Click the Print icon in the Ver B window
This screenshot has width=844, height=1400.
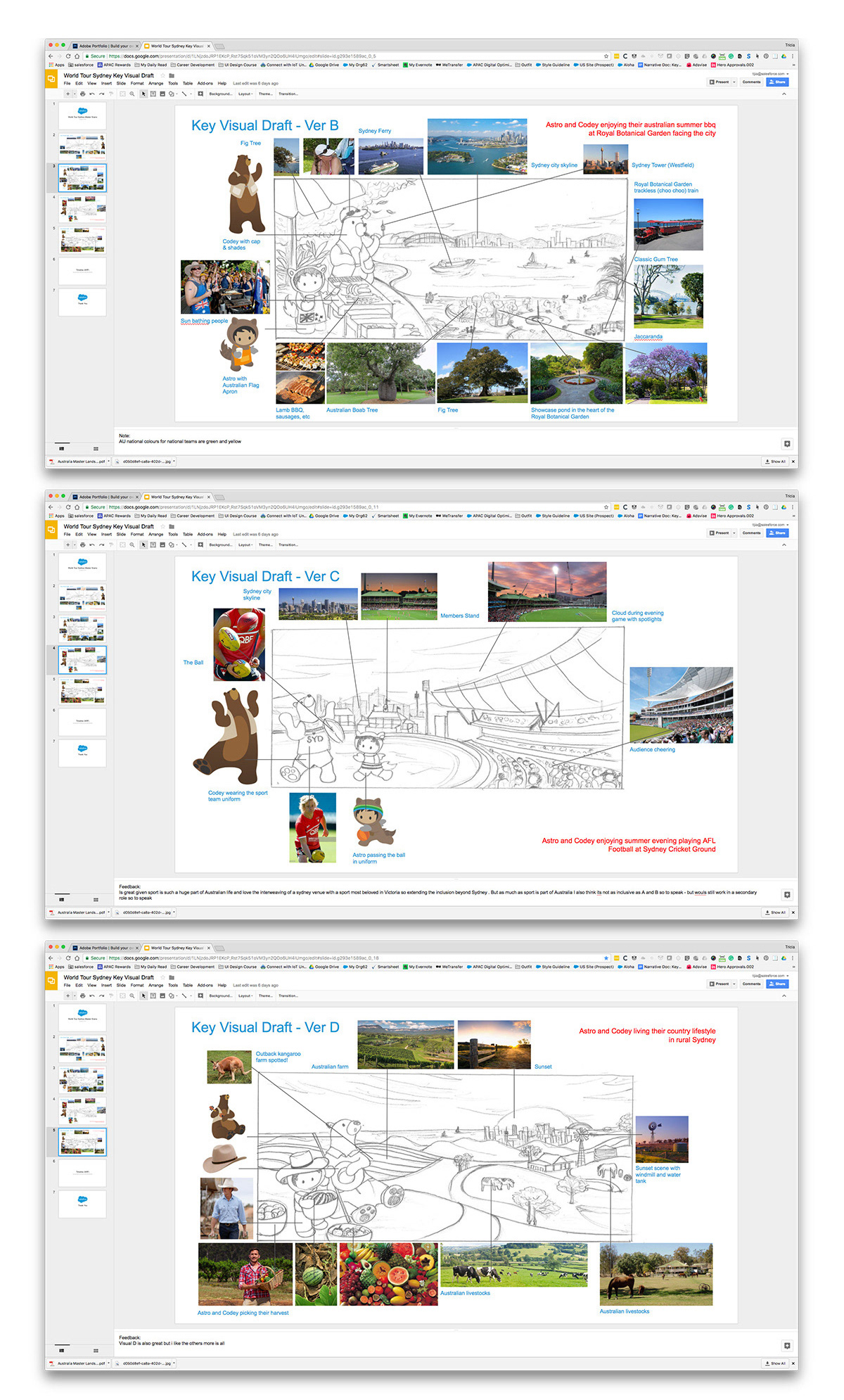point(82,94)
